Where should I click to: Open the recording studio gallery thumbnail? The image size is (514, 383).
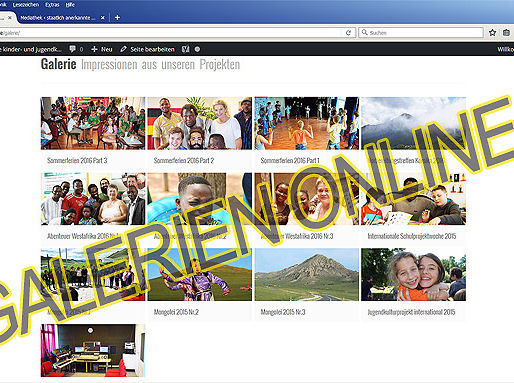93,350
